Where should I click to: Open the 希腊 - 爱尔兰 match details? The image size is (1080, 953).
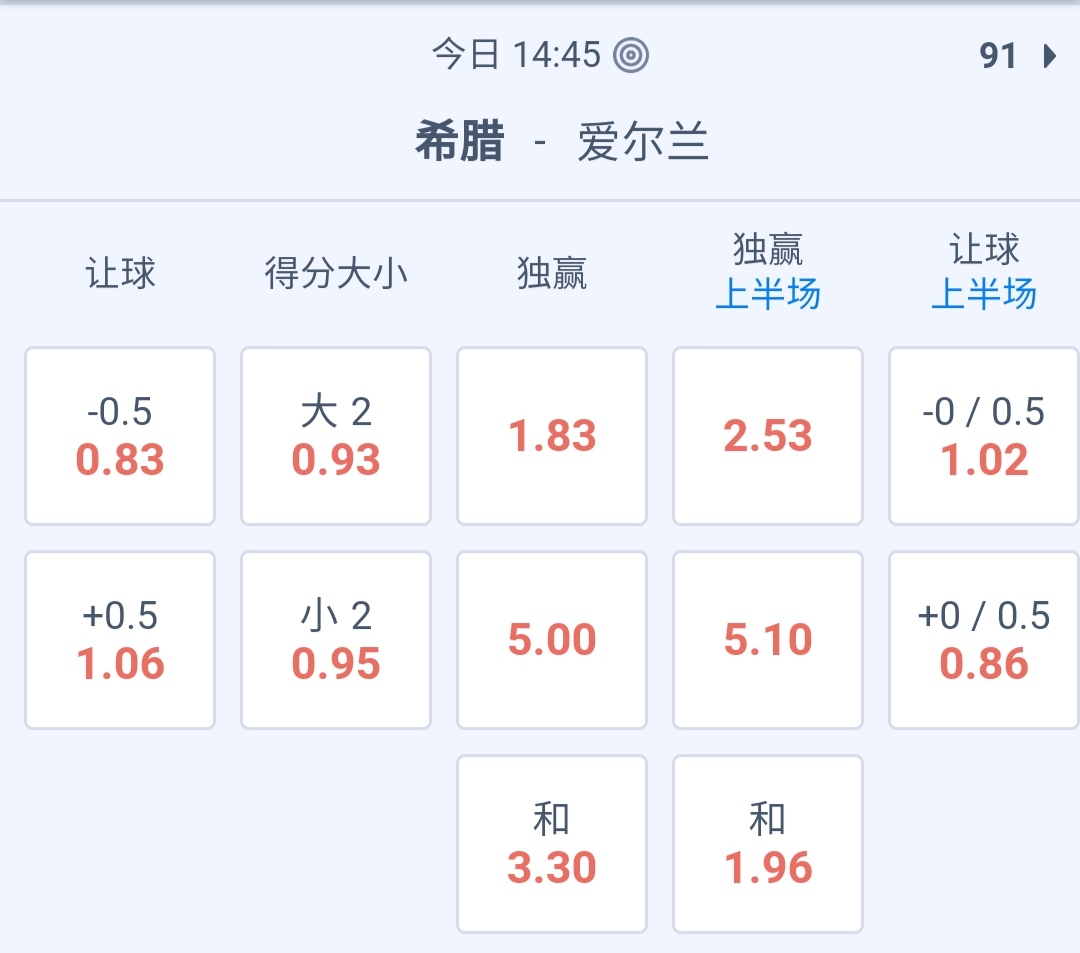tap(561, 144)
